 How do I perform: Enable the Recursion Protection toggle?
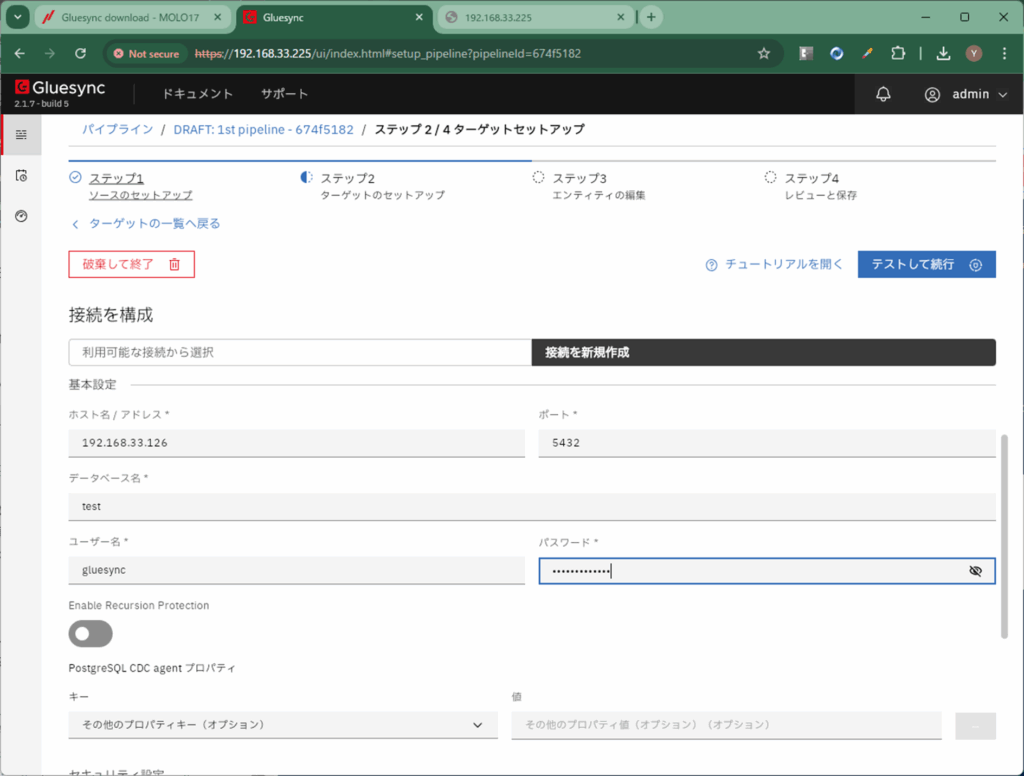point(90,633)
